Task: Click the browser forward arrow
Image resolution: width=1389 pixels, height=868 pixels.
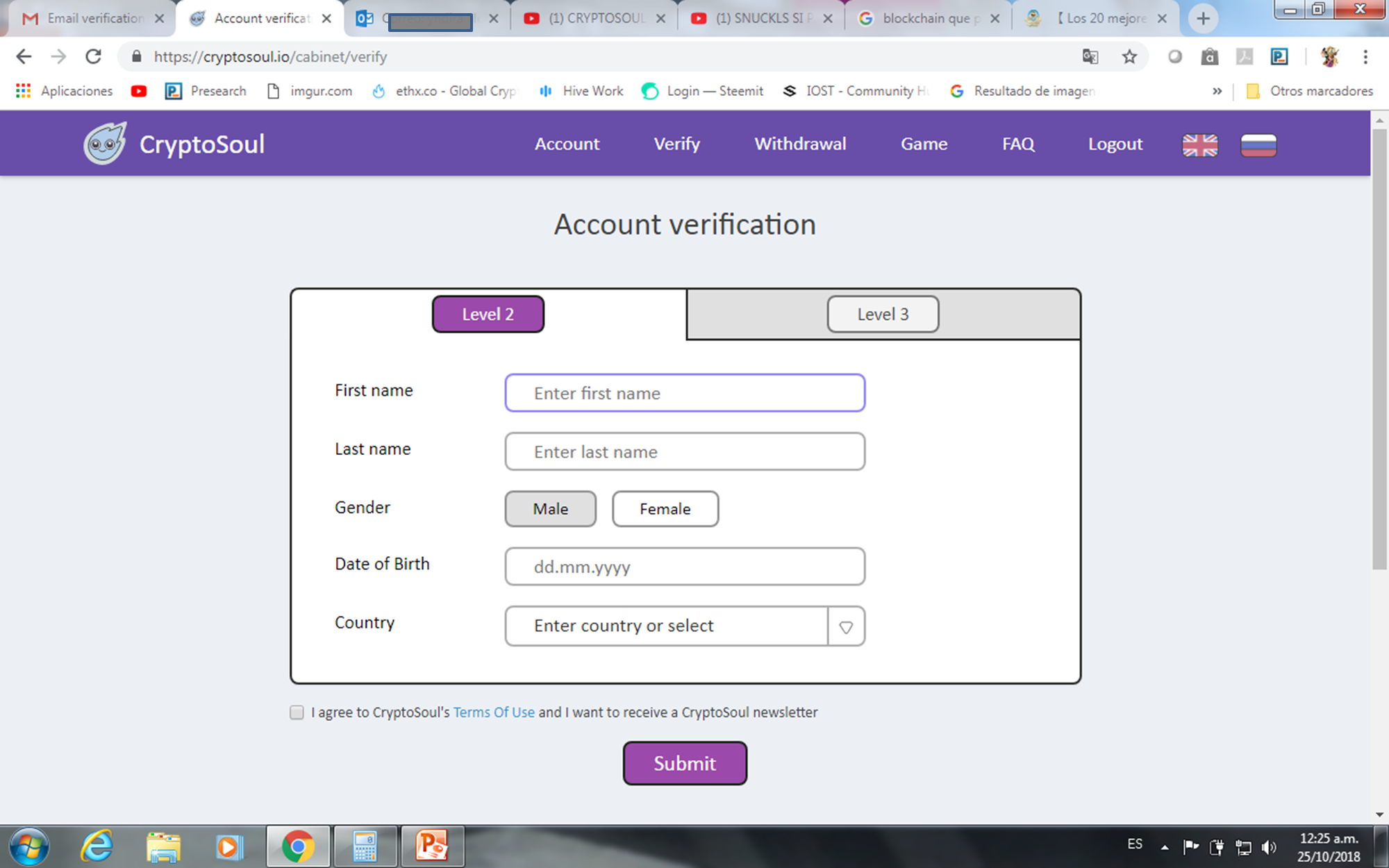Action: [x=59, y=56]
